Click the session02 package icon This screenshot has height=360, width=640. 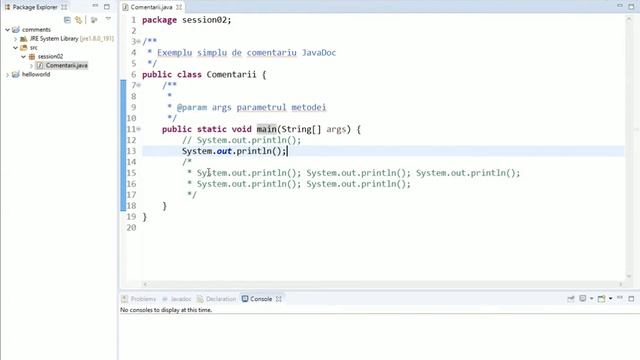[32, 56]
